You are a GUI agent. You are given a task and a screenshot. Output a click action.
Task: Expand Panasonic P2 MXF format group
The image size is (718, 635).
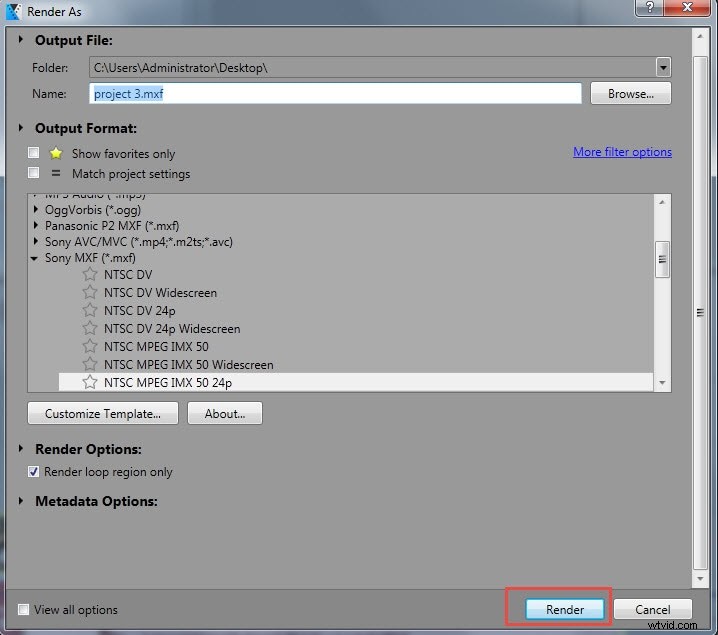36,226
